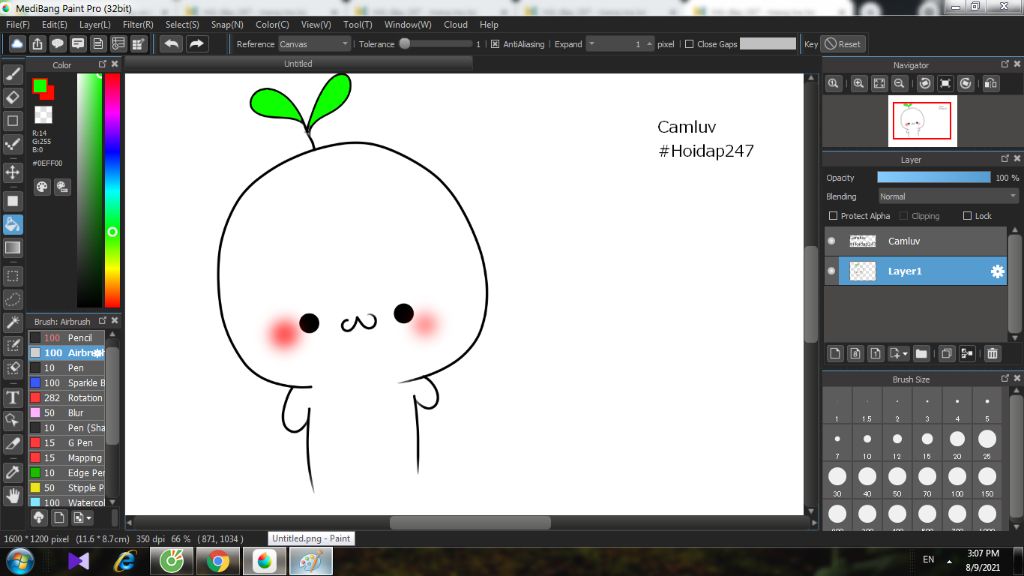
Task: Open Layer1 settings gear icon
Action: tap(997, 271)
